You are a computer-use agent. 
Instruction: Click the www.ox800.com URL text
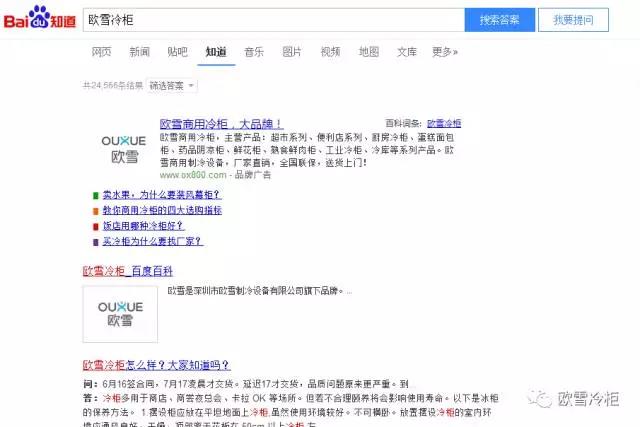coord(193,175)
